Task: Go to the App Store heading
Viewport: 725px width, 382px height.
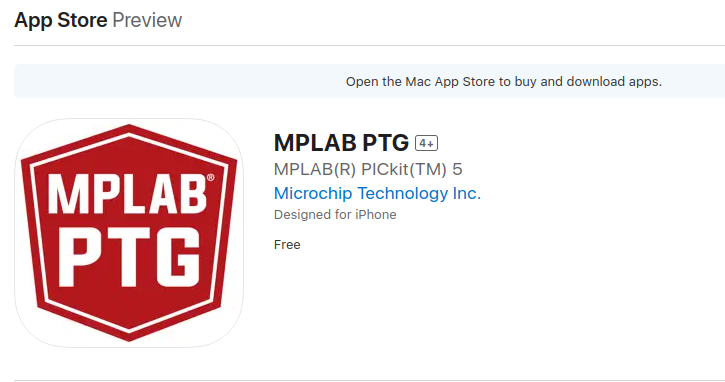Action: point(61,20)
